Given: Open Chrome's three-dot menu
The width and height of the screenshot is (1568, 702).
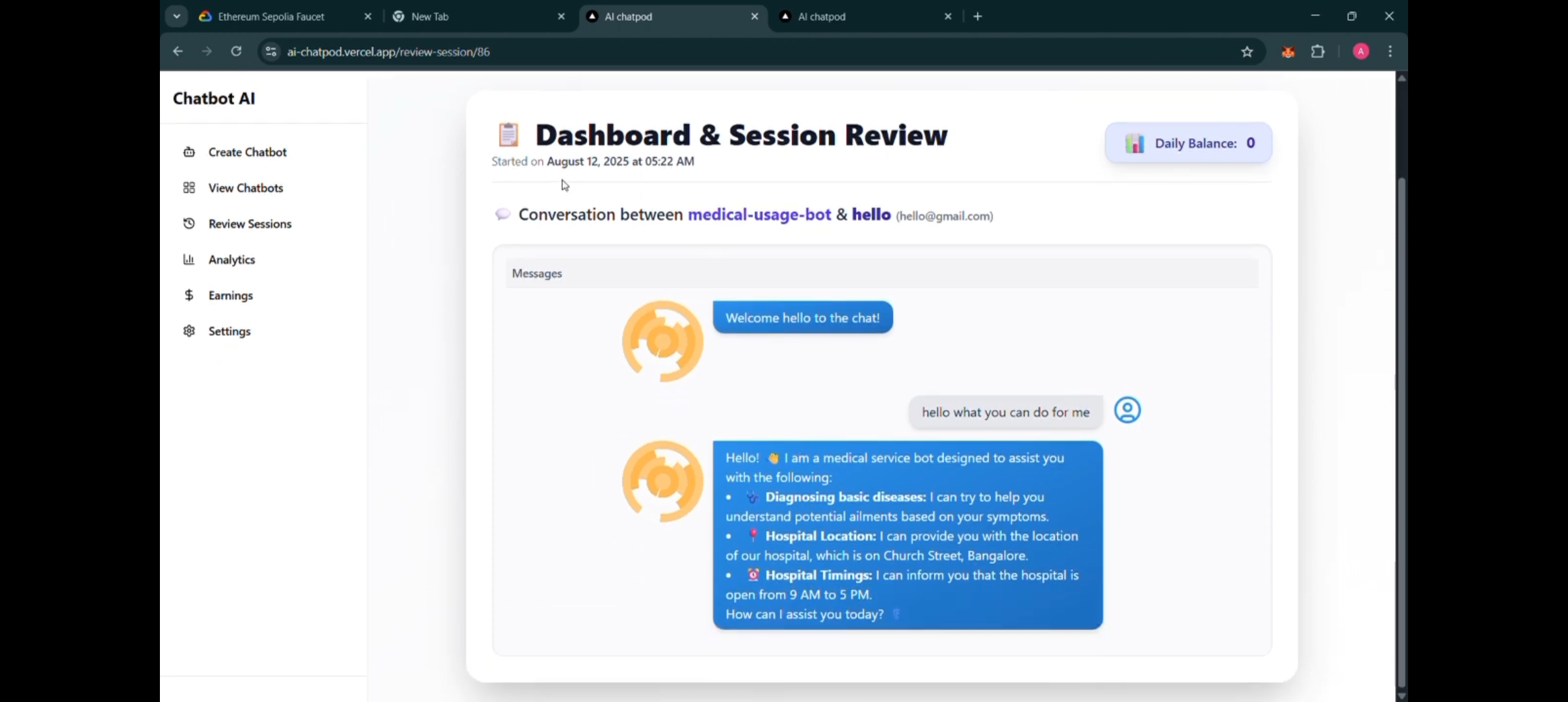Looking at the screenshot, I should [x=1390, y=52].
